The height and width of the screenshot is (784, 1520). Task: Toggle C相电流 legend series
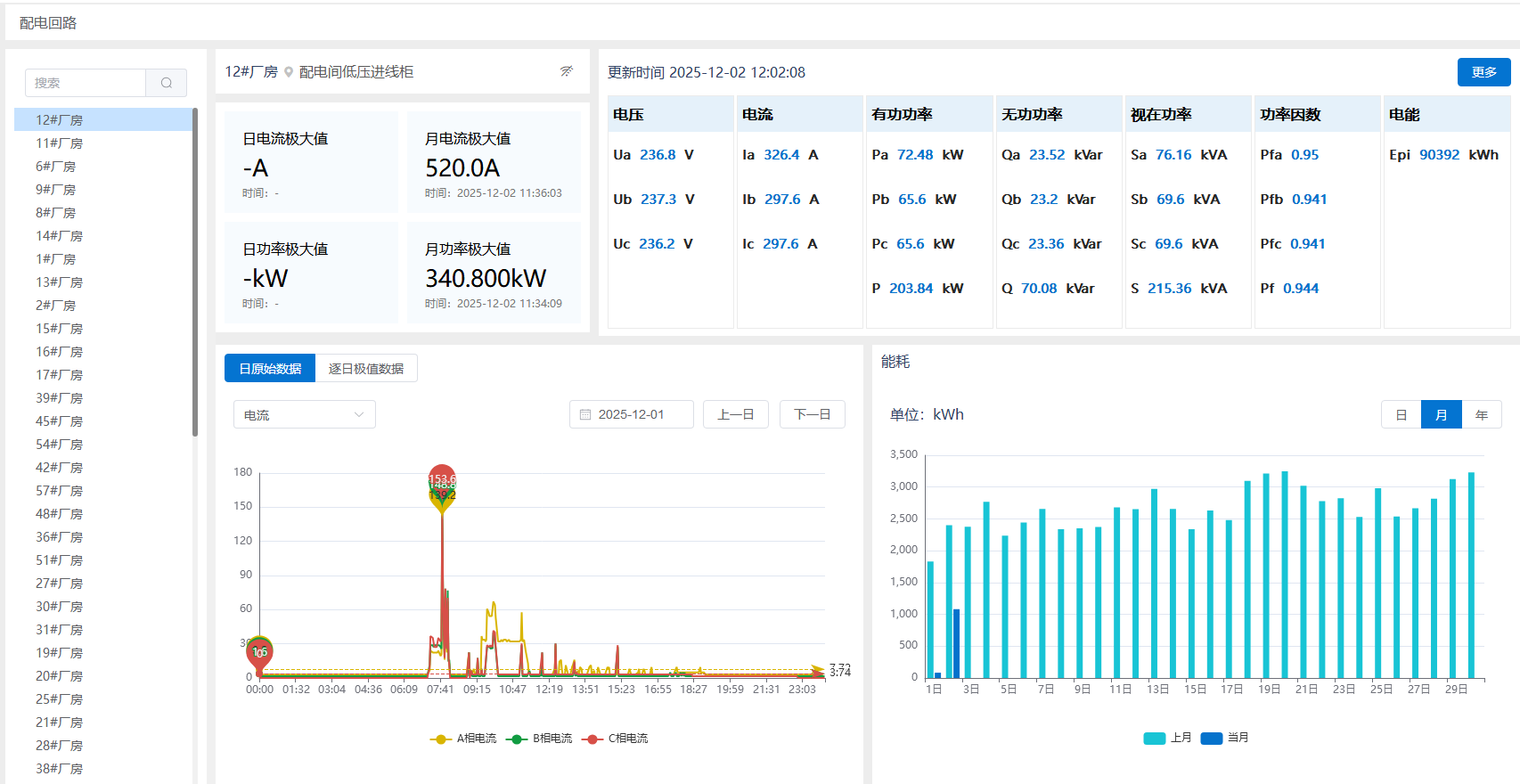coord(615,739)
